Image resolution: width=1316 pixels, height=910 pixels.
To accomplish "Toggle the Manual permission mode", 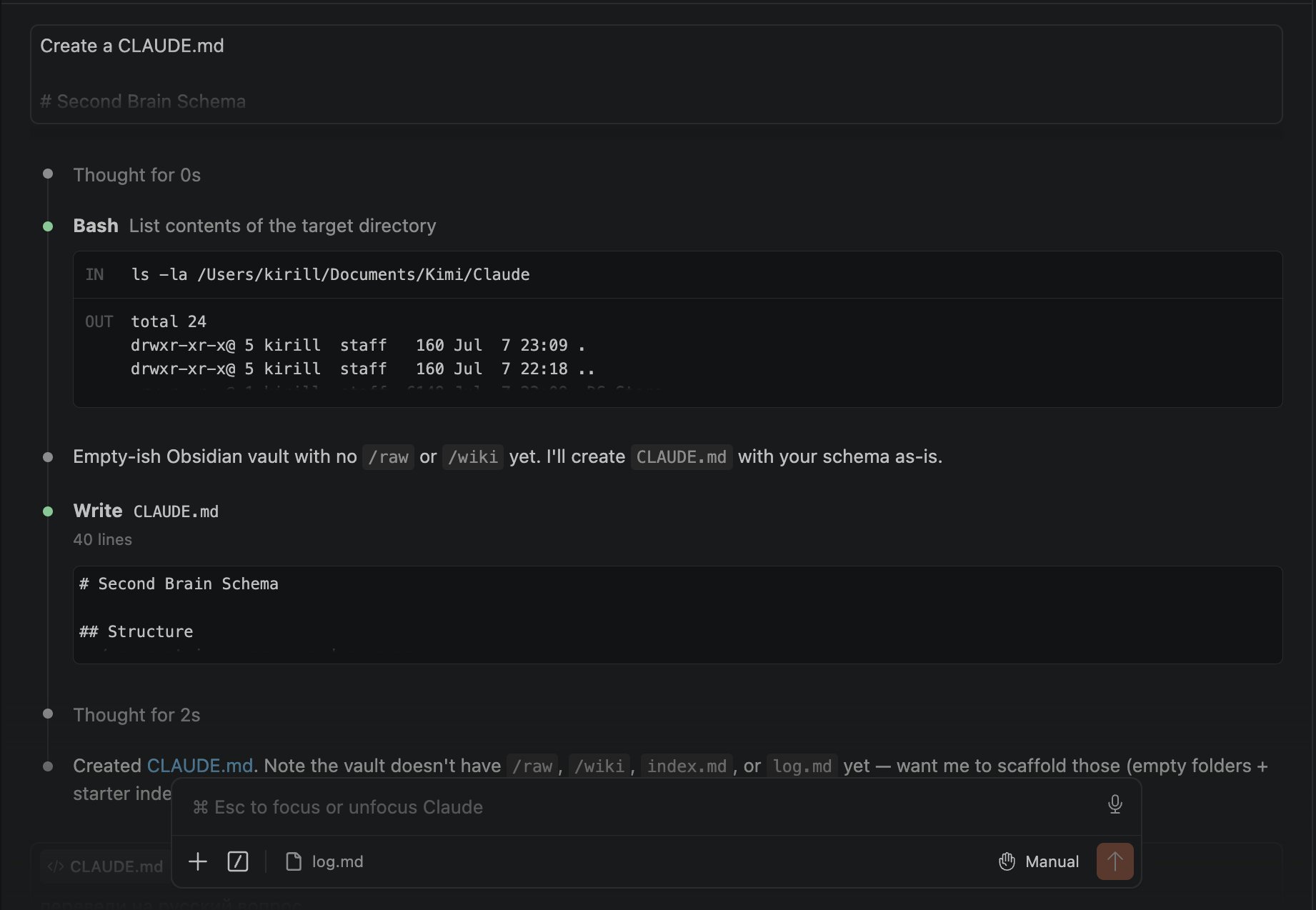I will pyautogui.click(x=1038, y=861).
